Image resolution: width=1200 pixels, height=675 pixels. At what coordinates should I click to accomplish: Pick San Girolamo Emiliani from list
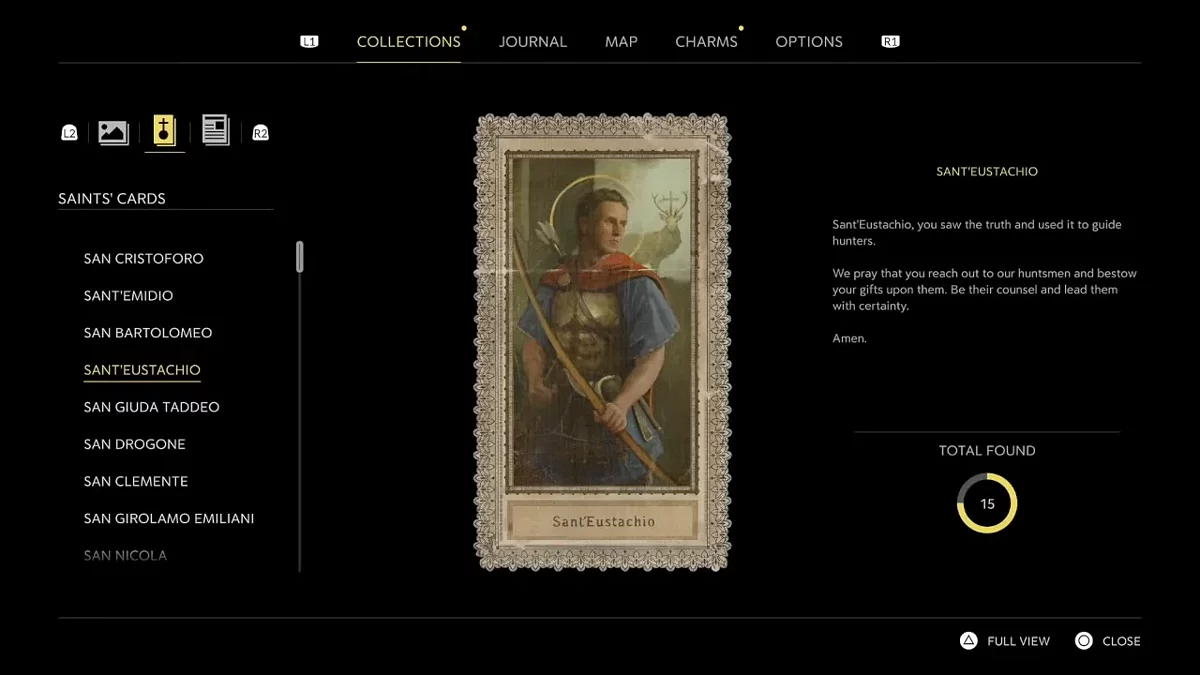click(x=169, y=518)
